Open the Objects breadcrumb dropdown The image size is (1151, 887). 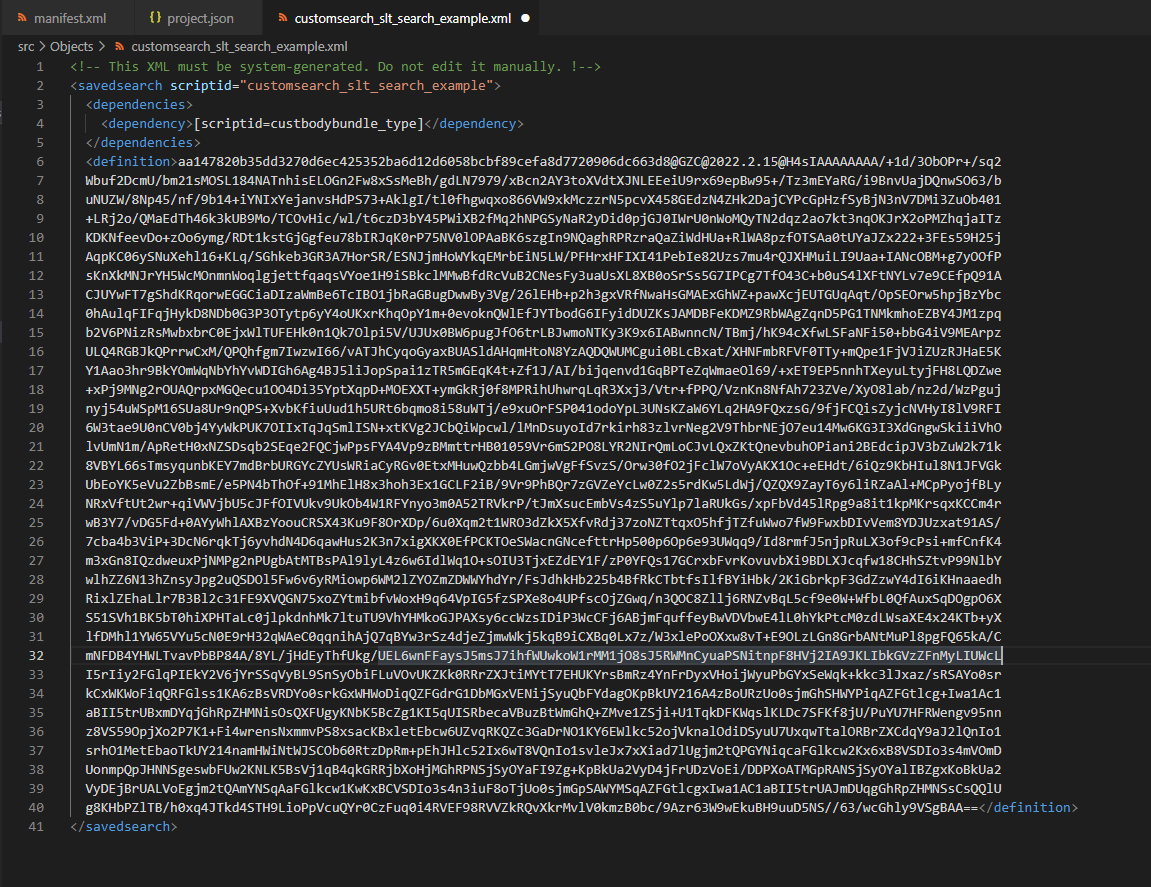point(75,46)
